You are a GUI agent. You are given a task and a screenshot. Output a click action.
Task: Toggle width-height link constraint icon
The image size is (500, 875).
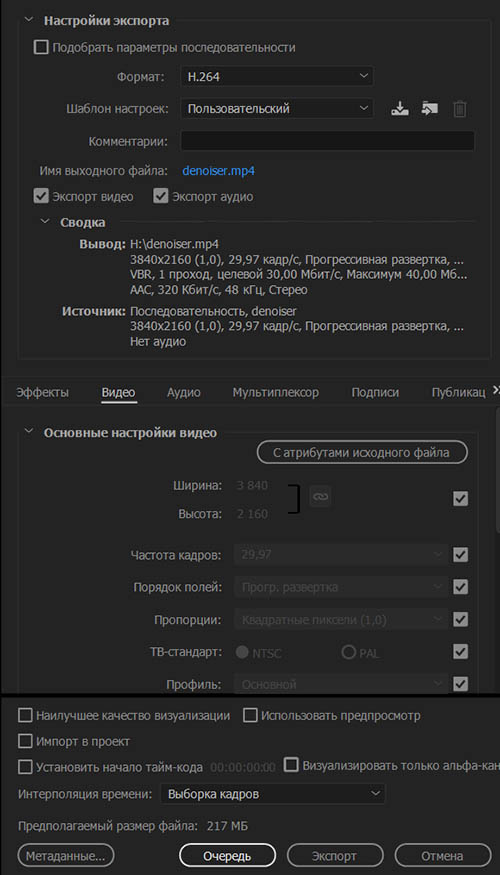320,496
